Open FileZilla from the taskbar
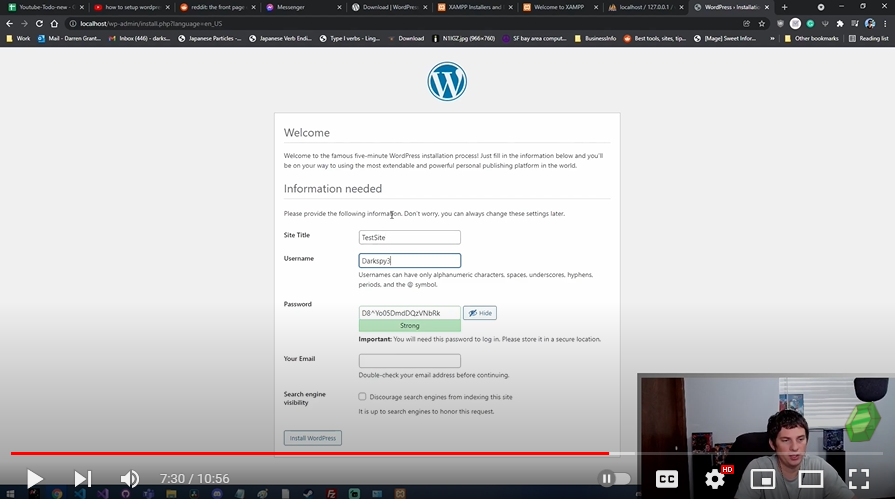Screen dimensions: 895x499 coord(331,494)
